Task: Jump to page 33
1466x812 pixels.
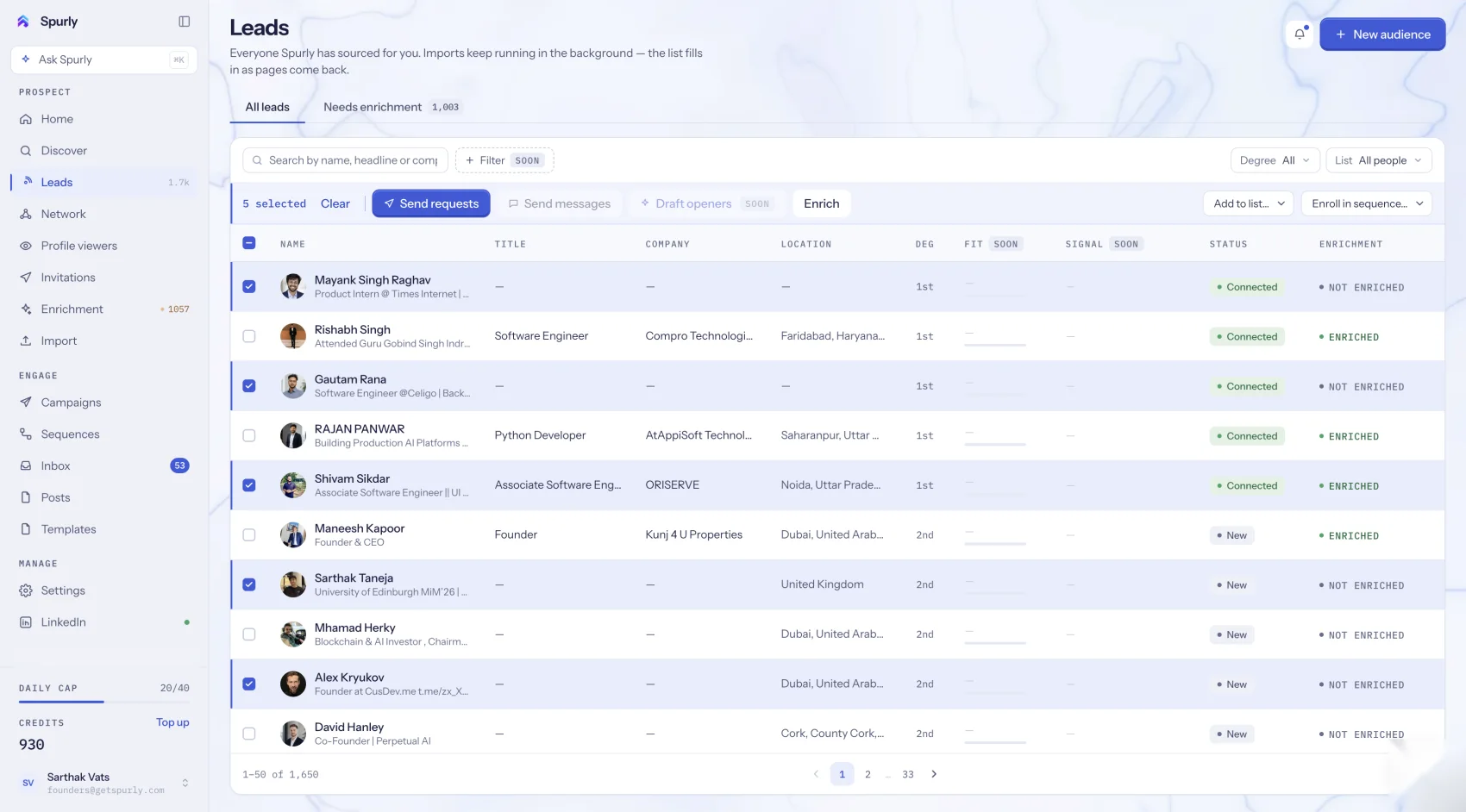Action: click(908, 774)
